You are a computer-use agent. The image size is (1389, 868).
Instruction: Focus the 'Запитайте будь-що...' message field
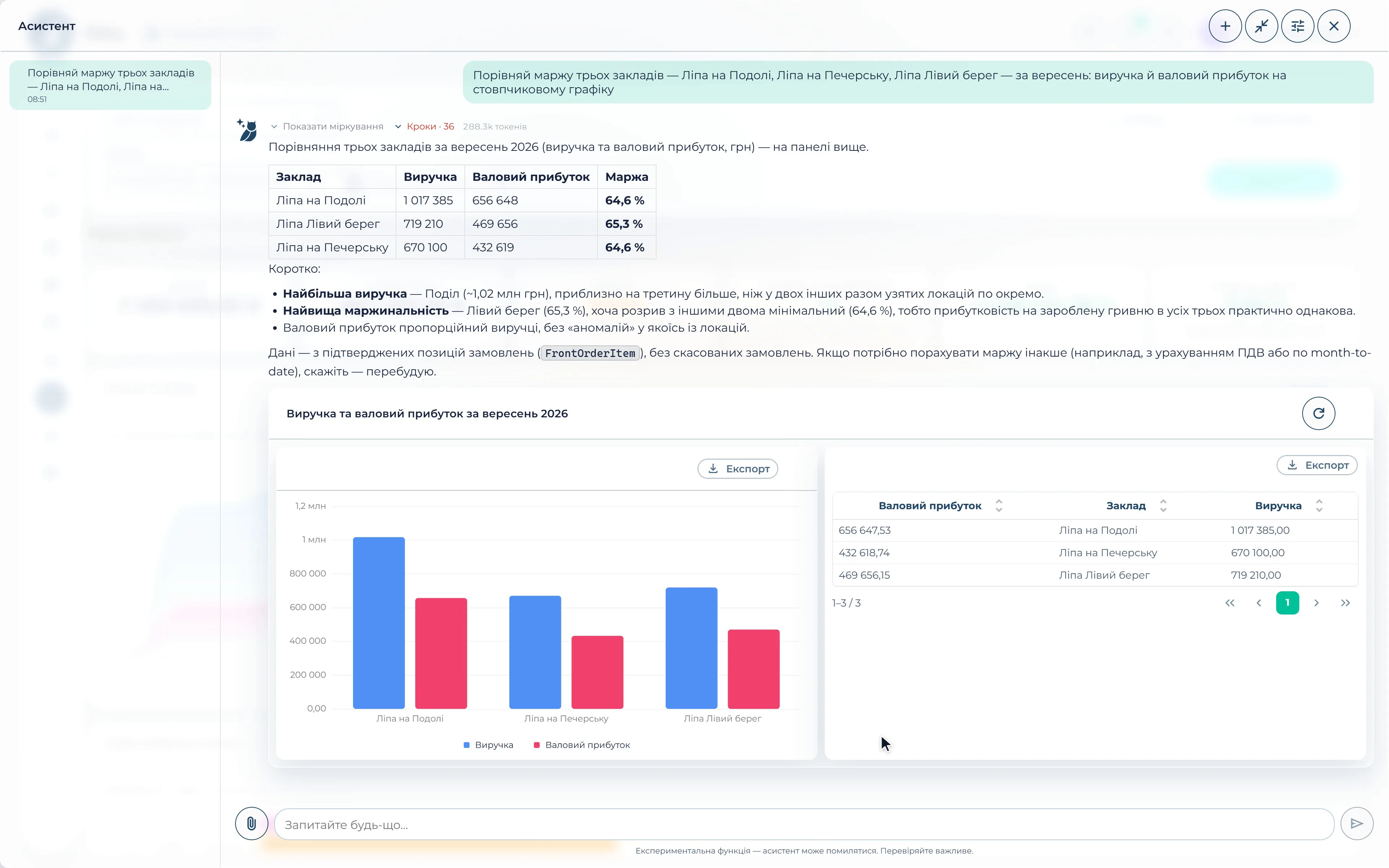tap(803, 824)
